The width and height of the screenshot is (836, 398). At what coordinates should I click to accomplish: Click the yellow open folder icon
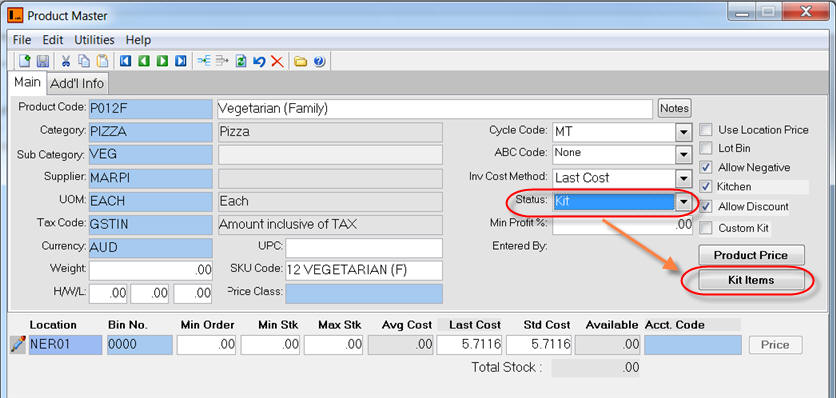point(301,61)
